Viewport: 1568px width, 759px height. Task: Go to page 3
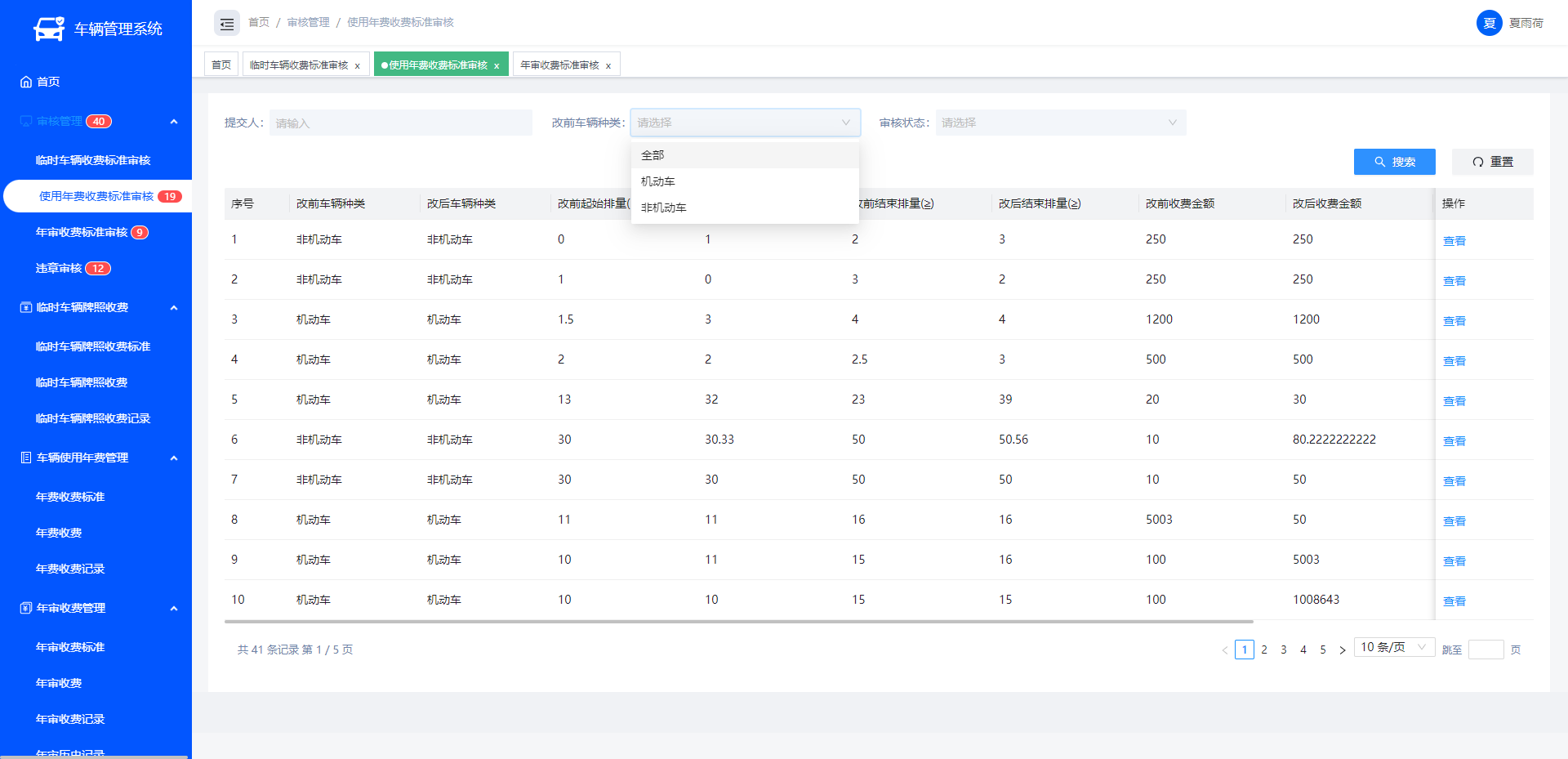tap(1284, 650)
